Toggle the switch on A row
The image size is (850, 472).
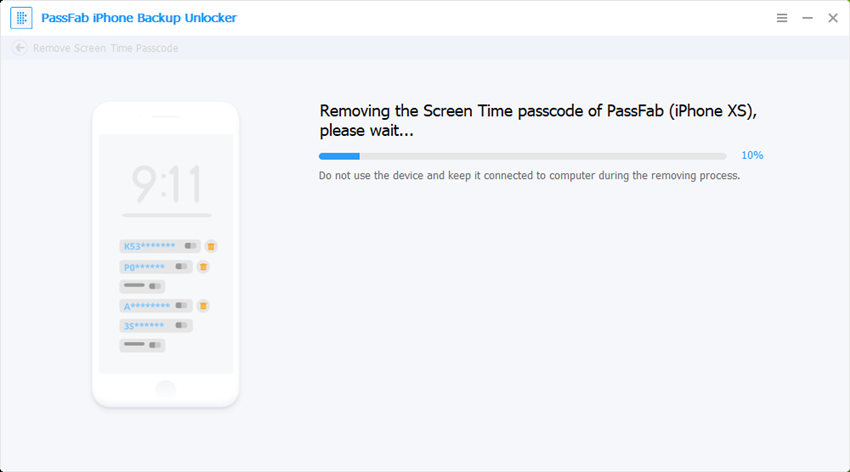click(x=181, y=306)
